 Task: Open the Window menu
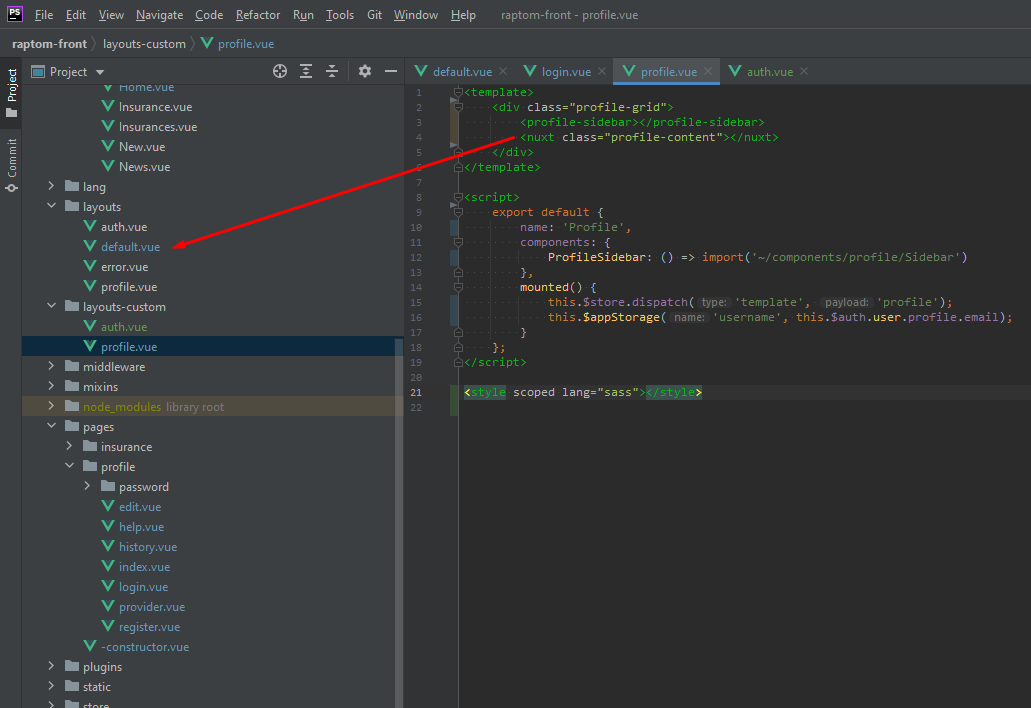[x=416, y=14]
